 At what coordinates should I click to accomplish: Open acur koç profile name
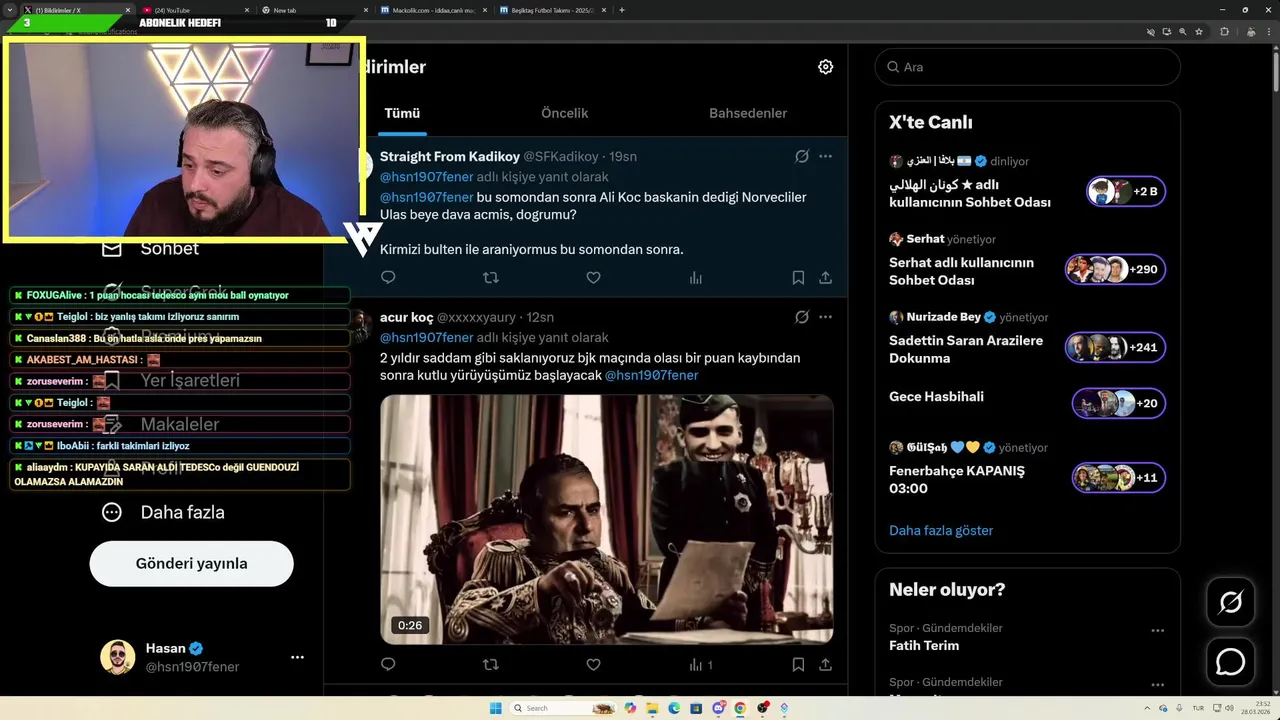406,317
